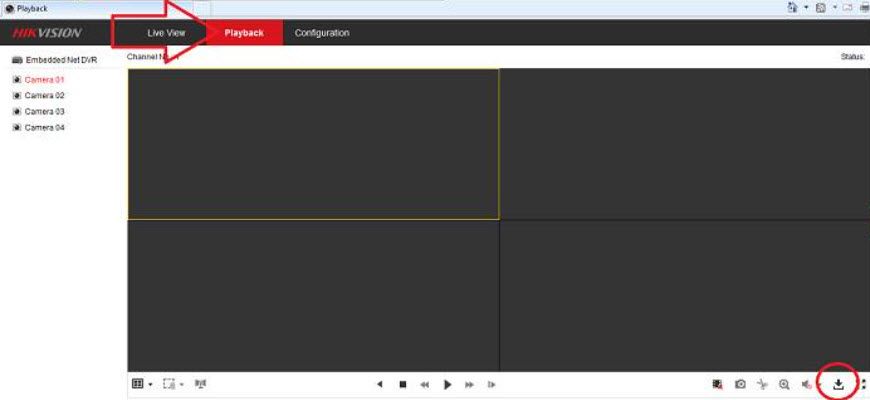Image resolution: width=870 pixels, height=400 pixels.
Task: Click the browser print icon
Action: (865, 8)
